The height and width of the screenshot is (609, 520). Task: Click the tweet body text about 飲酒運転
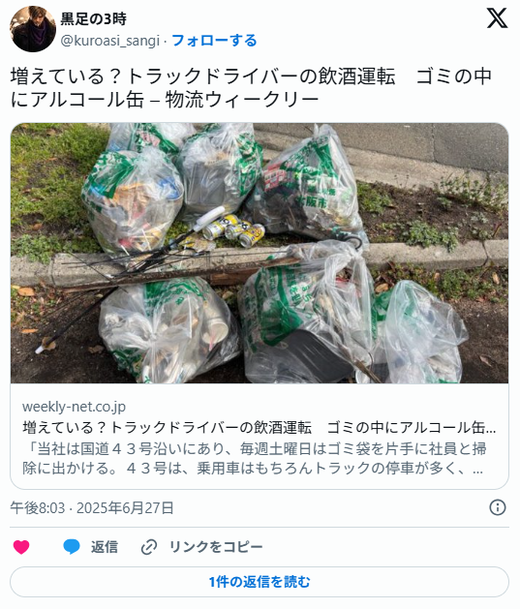pyautogui.click(x=251, y=88)
